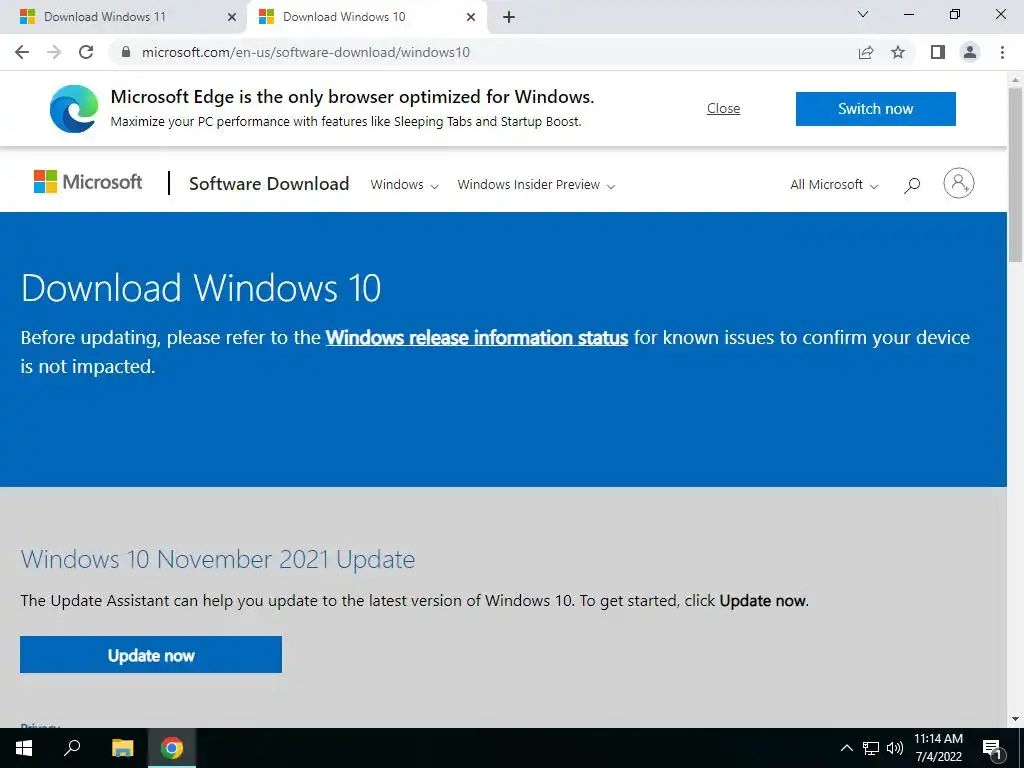Click the Chrome taskbar icon
The image size is (1024, 768).
172,748
